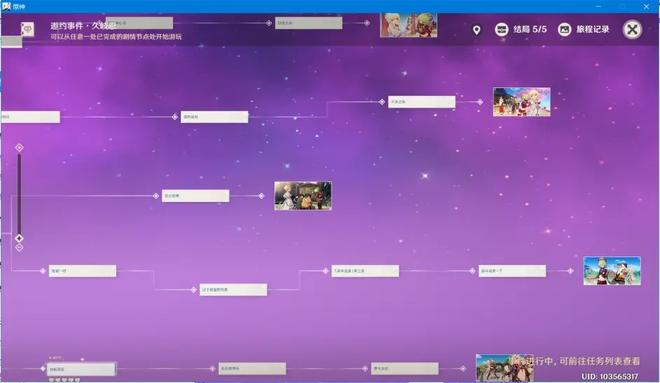
Task: Open the festival crowd ending thumbnail
Action: tap(522, 102)
